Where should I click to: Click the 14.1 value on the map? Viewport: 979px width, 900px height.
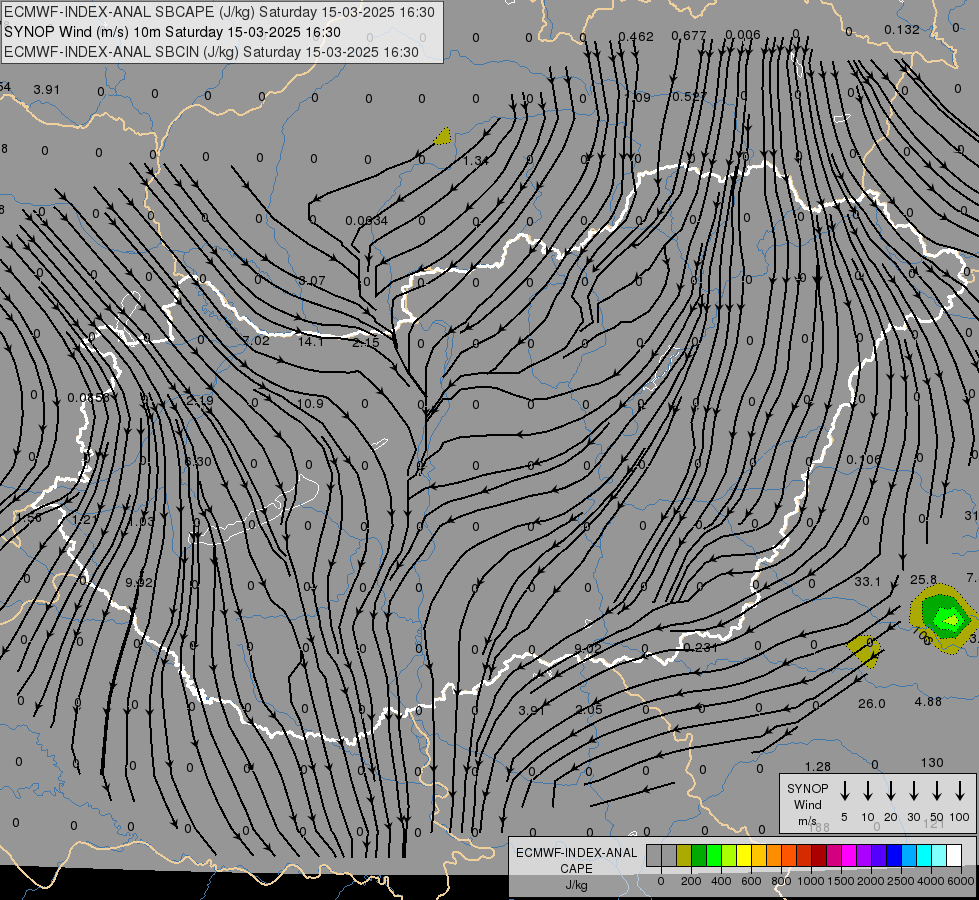point(310,341)
